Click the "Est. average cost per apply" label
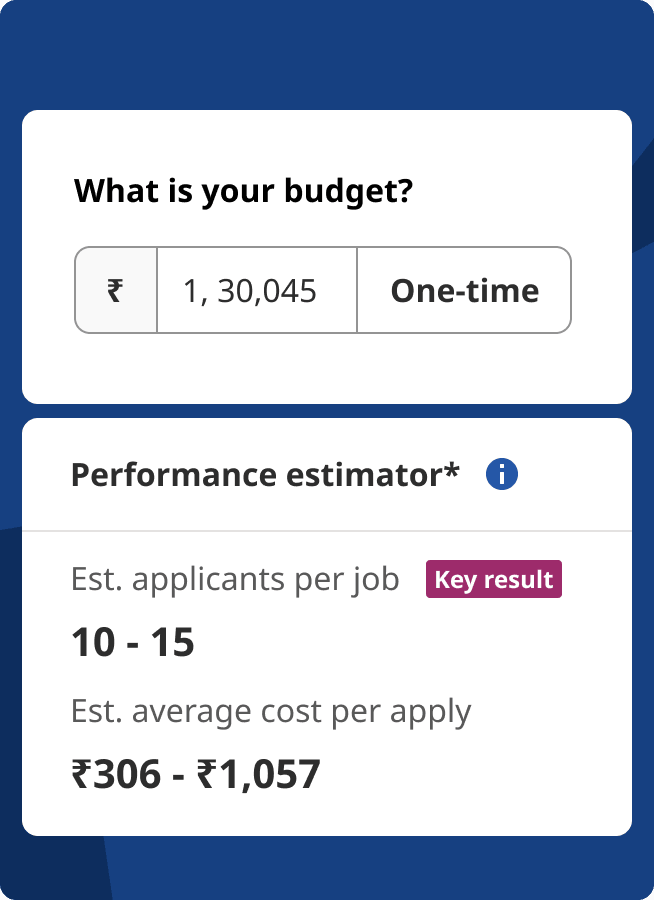This screenshot has width=654, height=900. click(271, 712)
